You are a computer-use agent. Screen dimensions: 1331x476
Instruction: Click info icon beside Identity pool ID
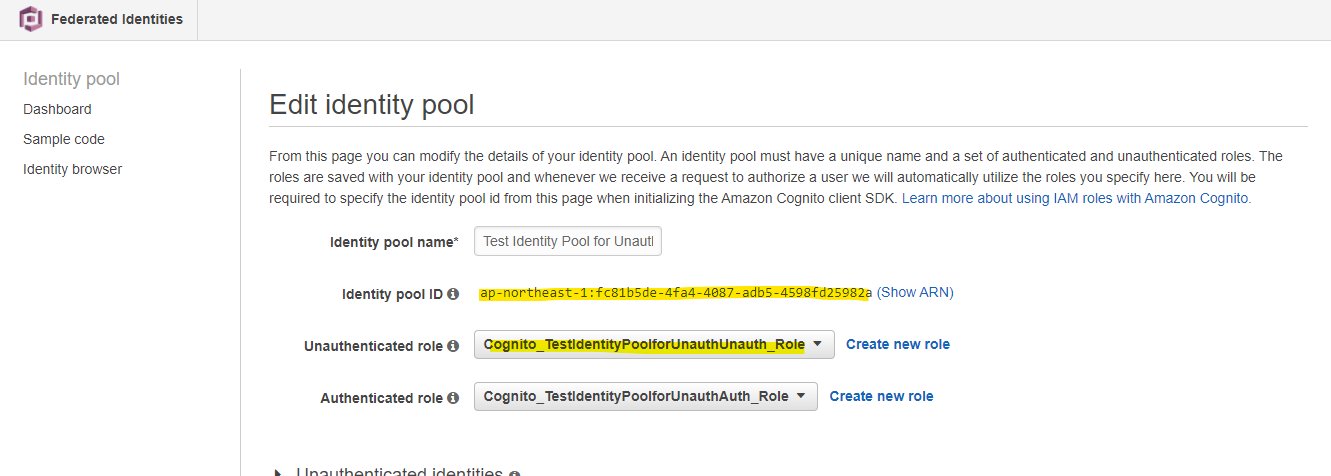453,294
